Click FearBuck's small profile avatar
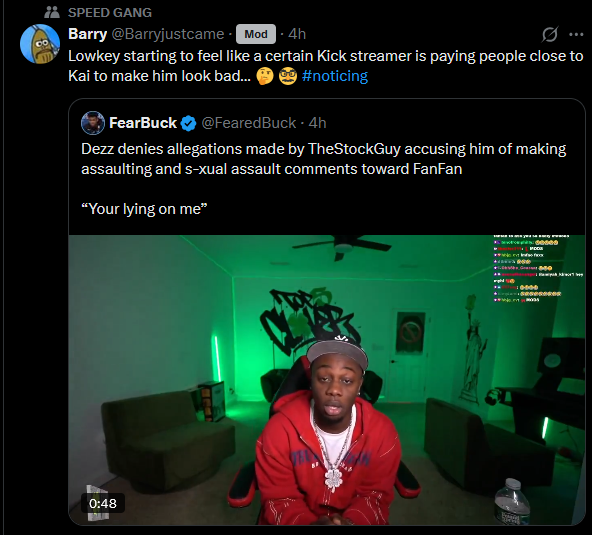 coord(93,123)
